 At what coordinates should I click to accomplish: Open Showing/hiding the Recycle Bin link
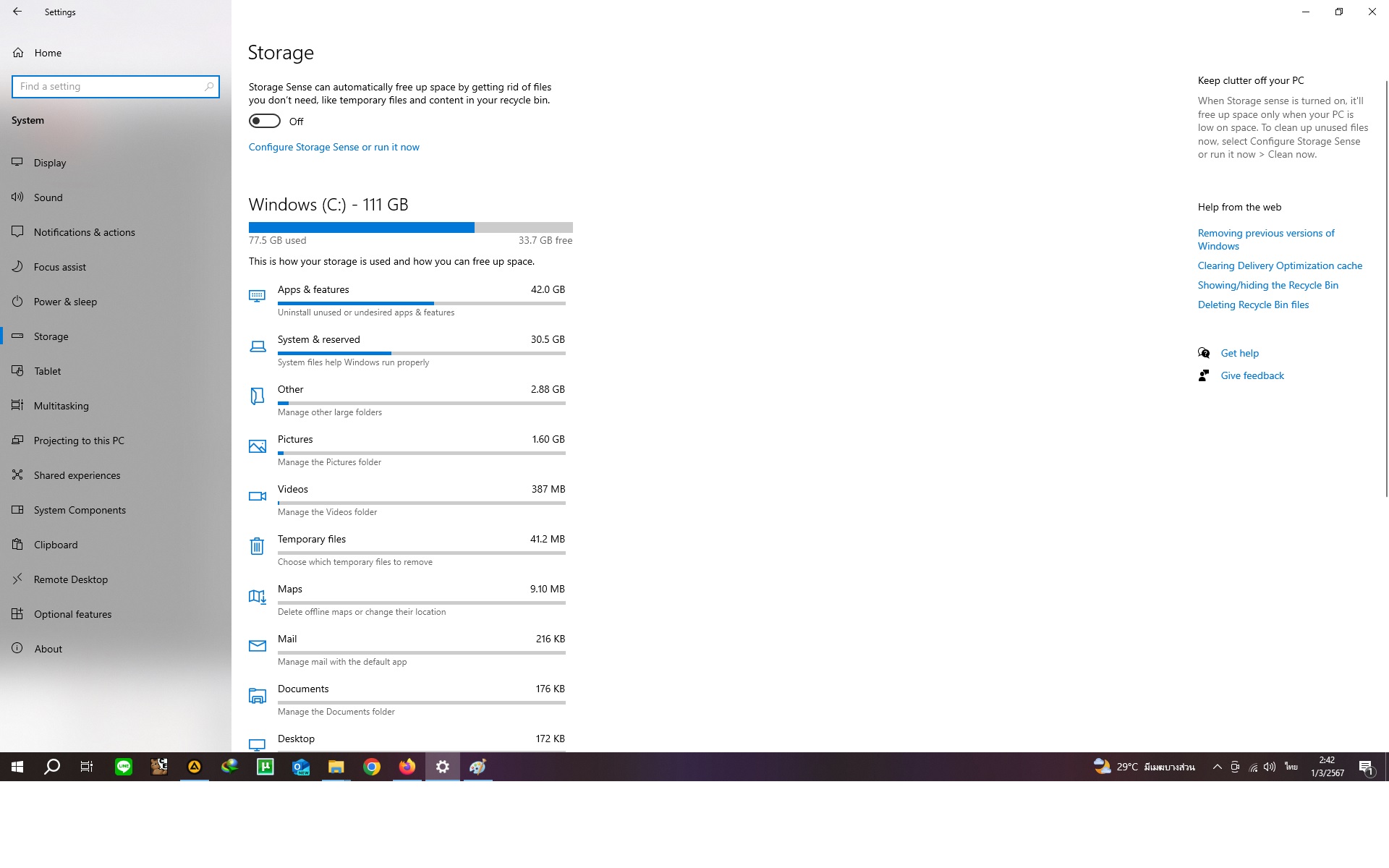pos(1268,285)
